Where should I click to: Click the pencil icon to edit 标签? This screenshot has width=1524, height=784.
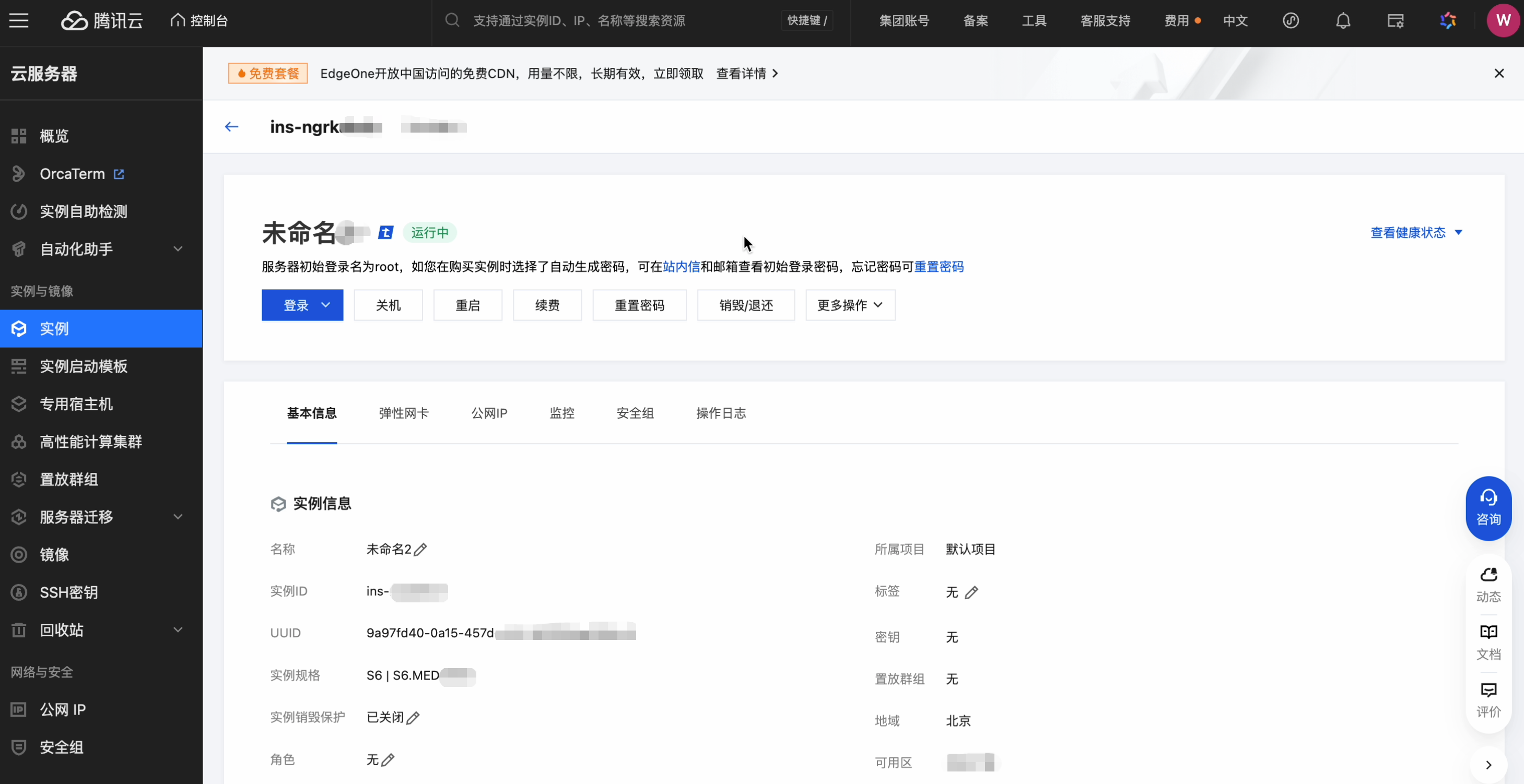point(971,592)
